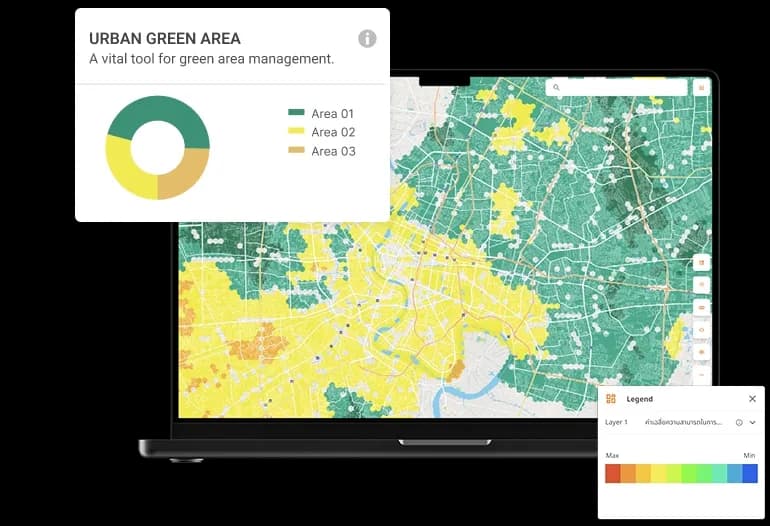Click the subtitle "A vital tool for green area management."
770x526 pixels.
[211, 59]
